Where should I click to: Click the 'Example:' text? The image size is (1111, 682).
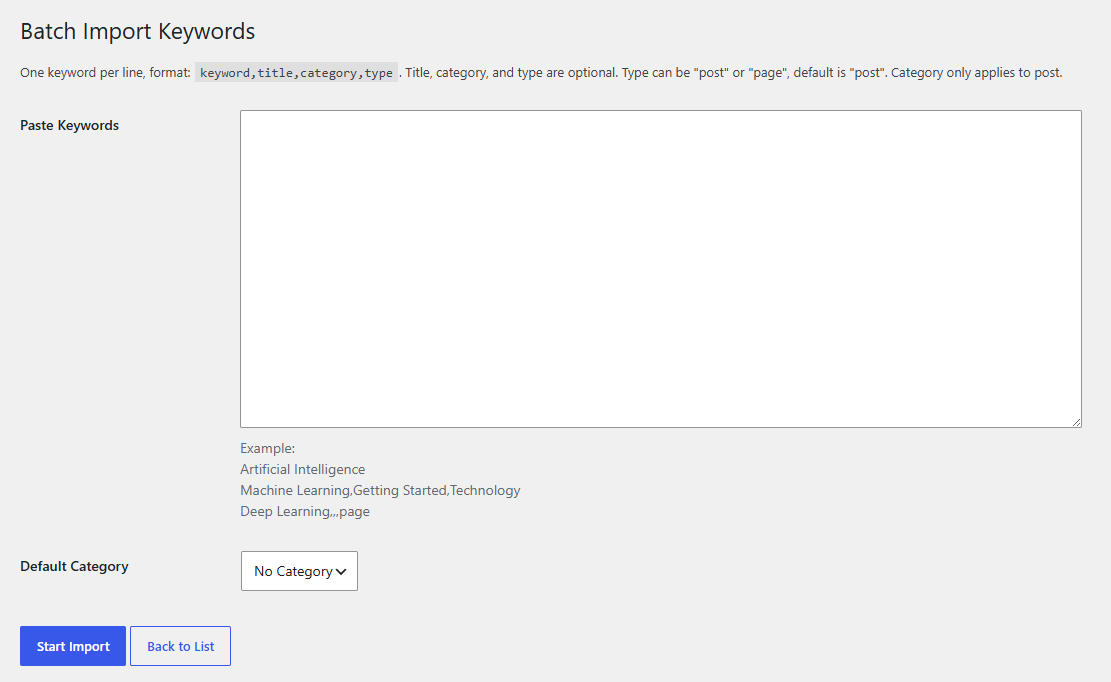tap(268, 448)
